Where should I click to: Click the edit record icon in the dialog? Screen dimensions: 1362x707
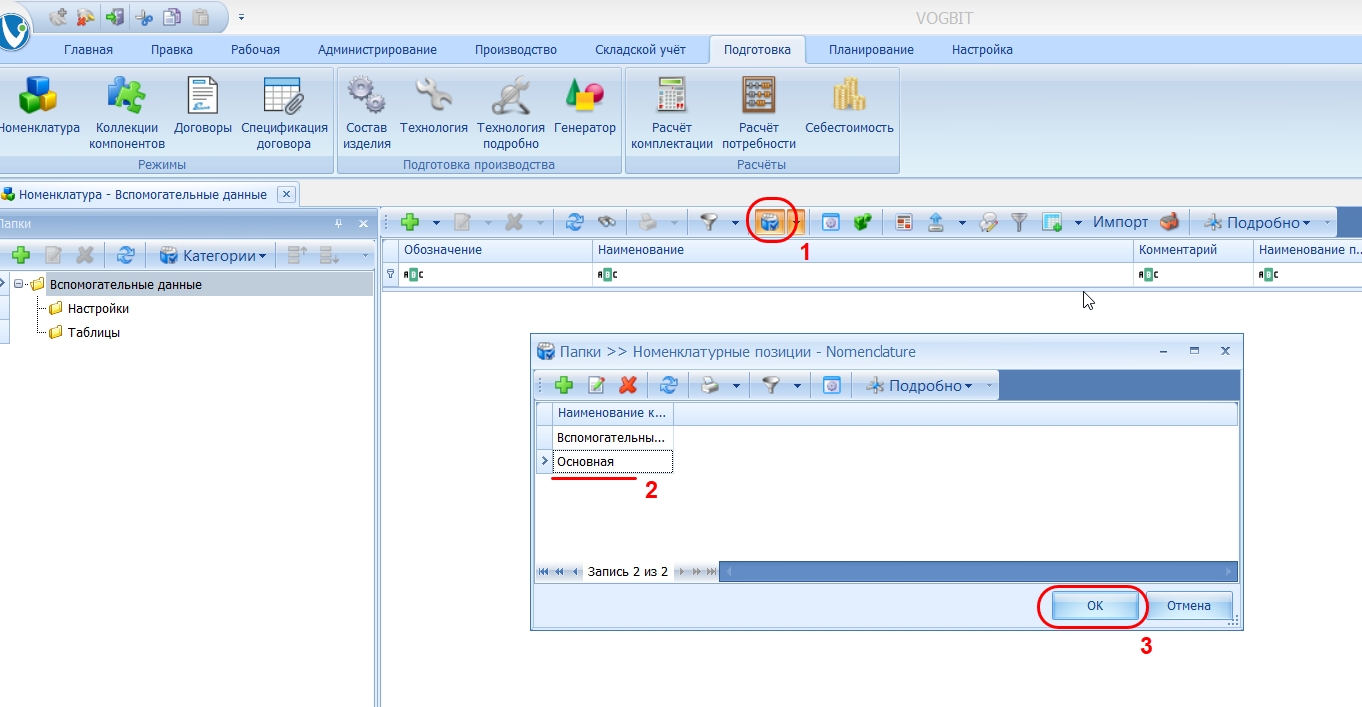[x=596, y=385]
